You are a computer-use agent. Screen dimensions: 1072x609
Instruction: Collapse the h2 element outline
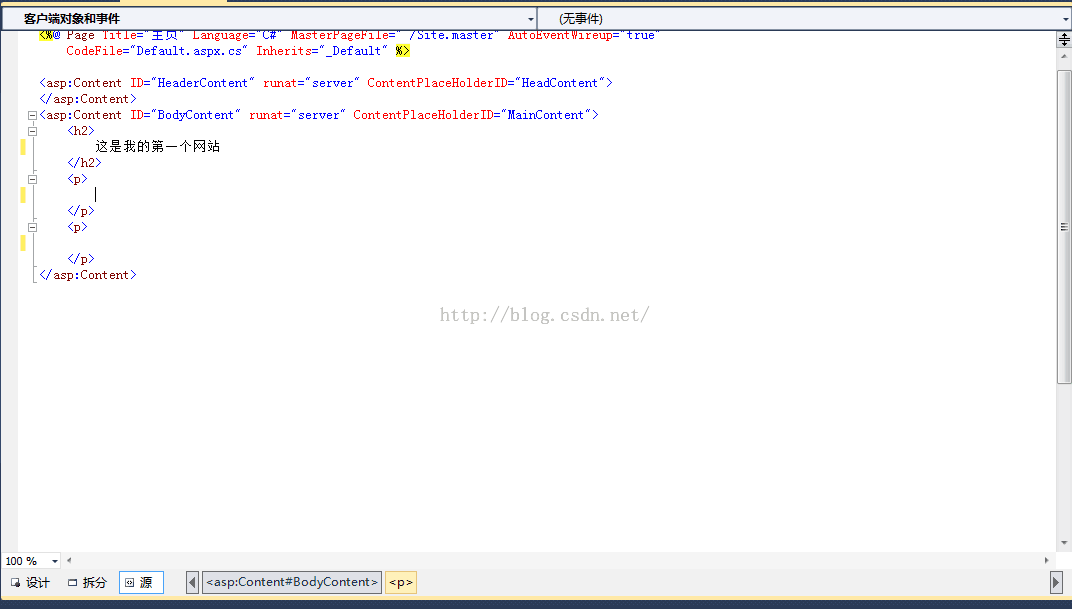pos(32,131)
